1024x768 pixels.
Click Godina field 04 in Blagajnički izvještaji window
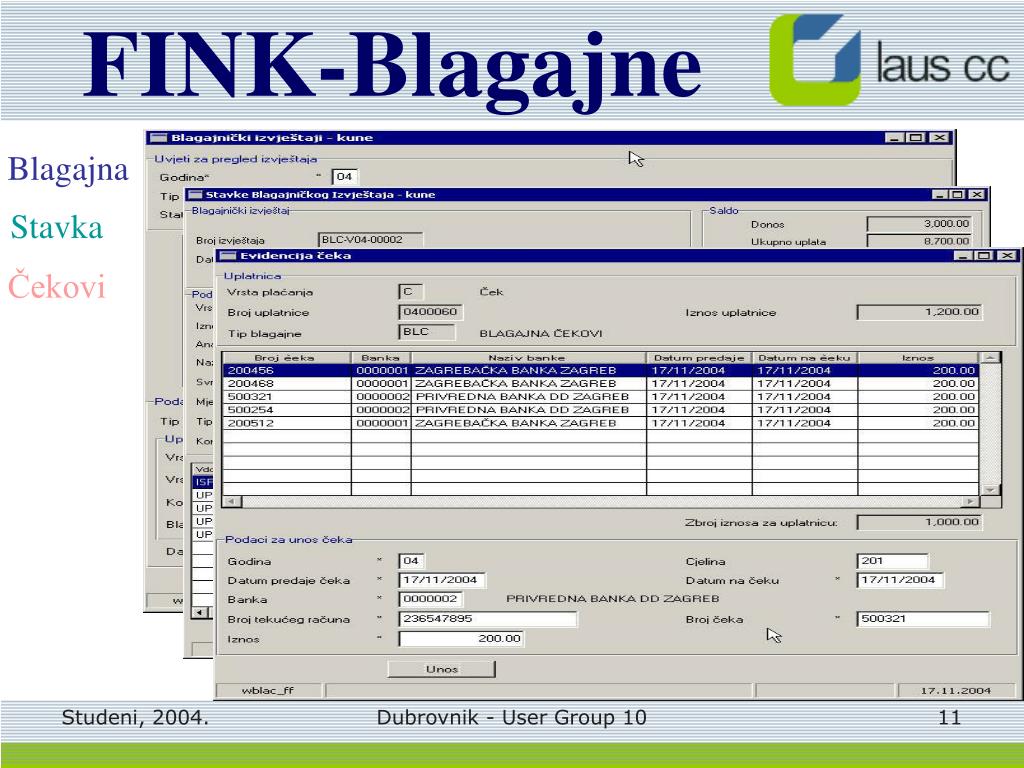tap(345, 176)
